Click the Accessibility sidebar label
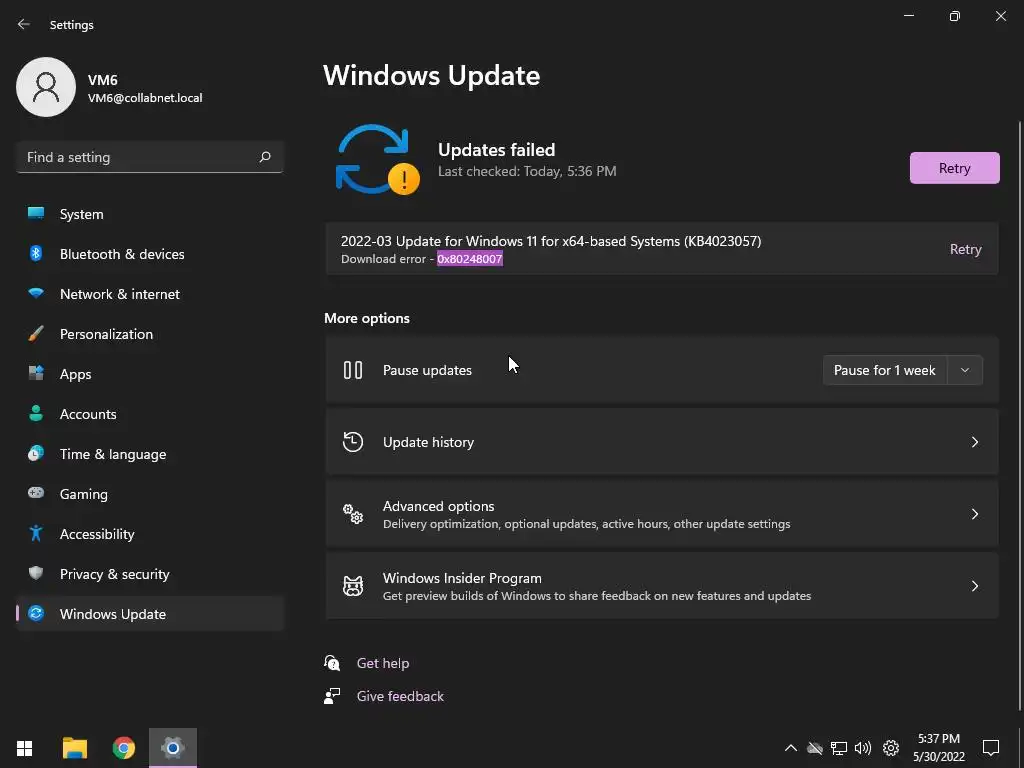 coord(97,534)
